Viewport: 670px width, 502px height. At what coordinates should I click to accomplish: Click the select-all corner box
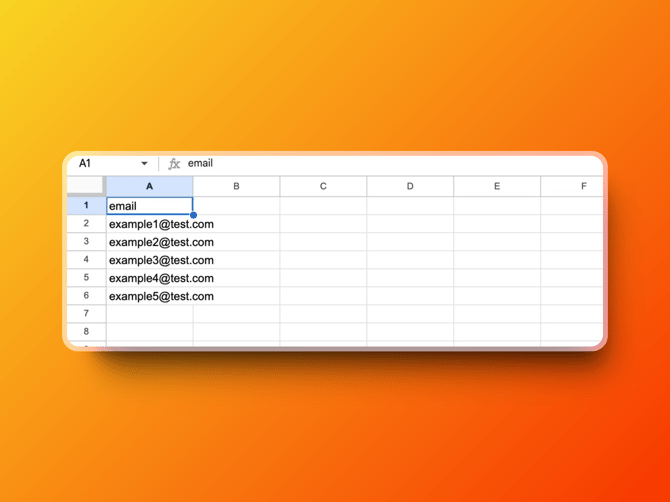coord(86,186)
